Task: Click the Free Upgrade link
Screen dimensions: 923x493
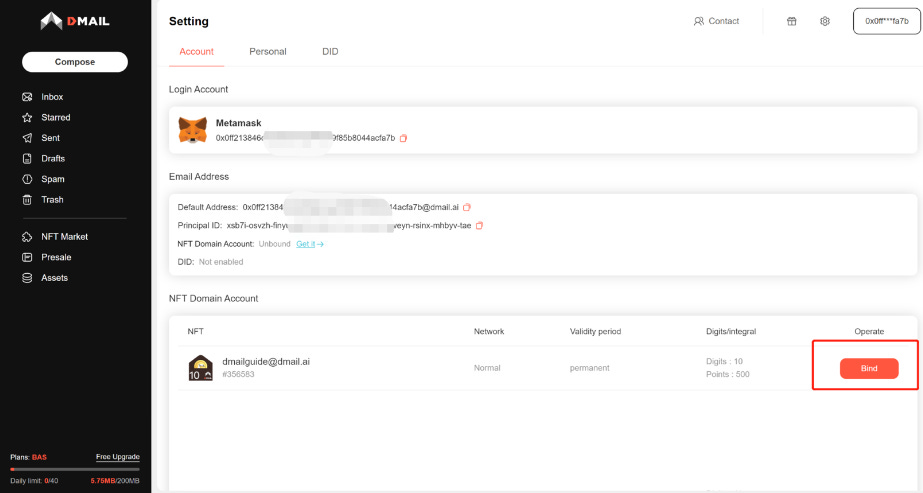Action: 118,457
